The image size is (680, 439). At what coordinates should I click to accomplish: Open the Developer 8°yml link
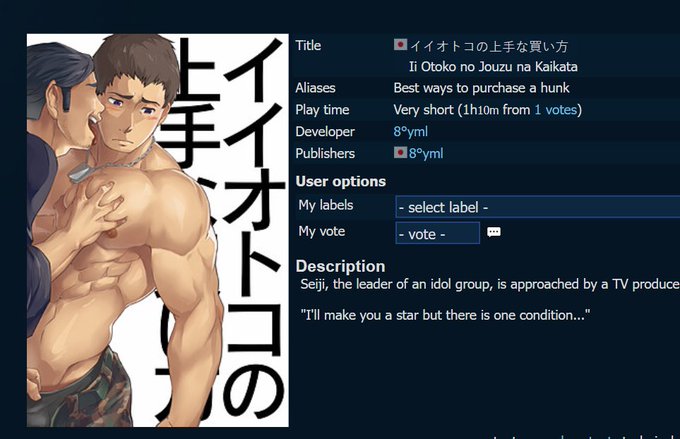point(410,131)
